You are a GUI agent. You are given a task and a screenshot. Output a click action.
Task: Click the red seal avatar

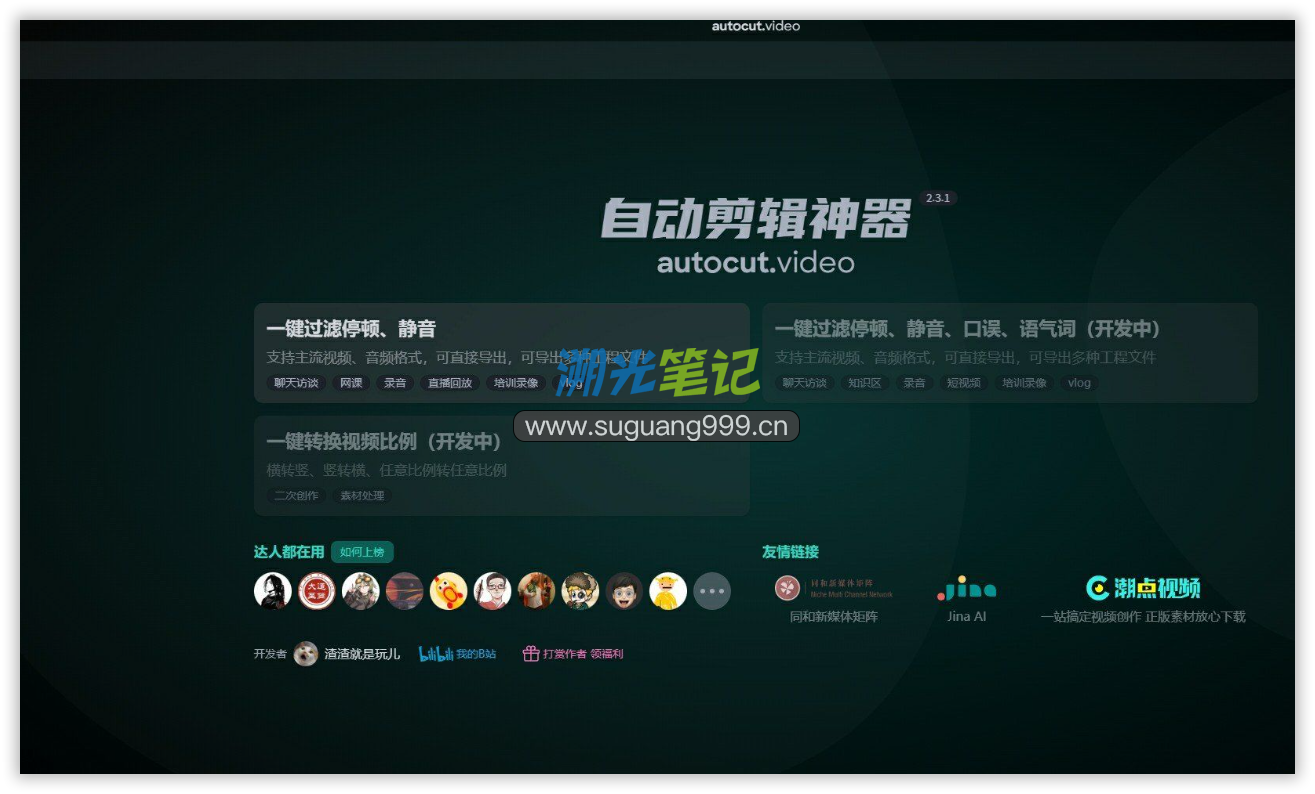[x=317, y=591]
